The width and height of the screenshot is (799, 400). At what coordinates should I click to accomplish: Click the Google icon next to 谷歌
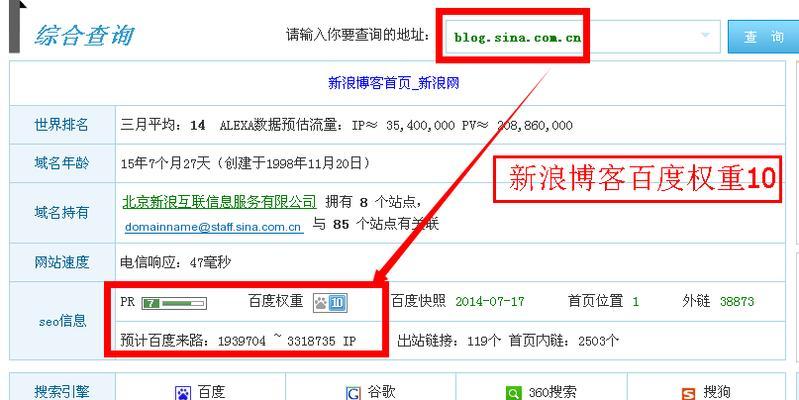pyautogui.click(x=353, y=393)
